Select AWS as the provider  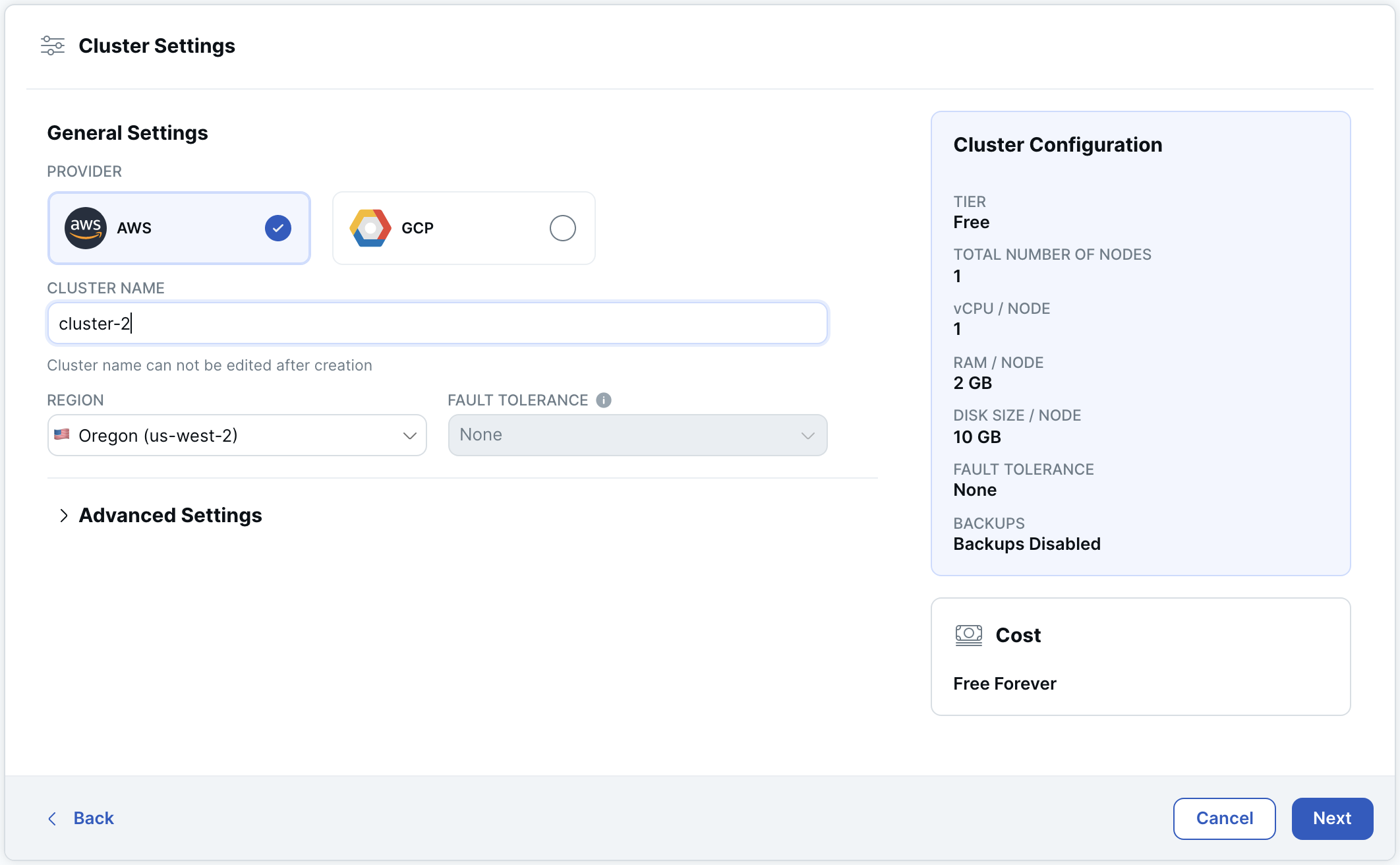click(179, 227)
